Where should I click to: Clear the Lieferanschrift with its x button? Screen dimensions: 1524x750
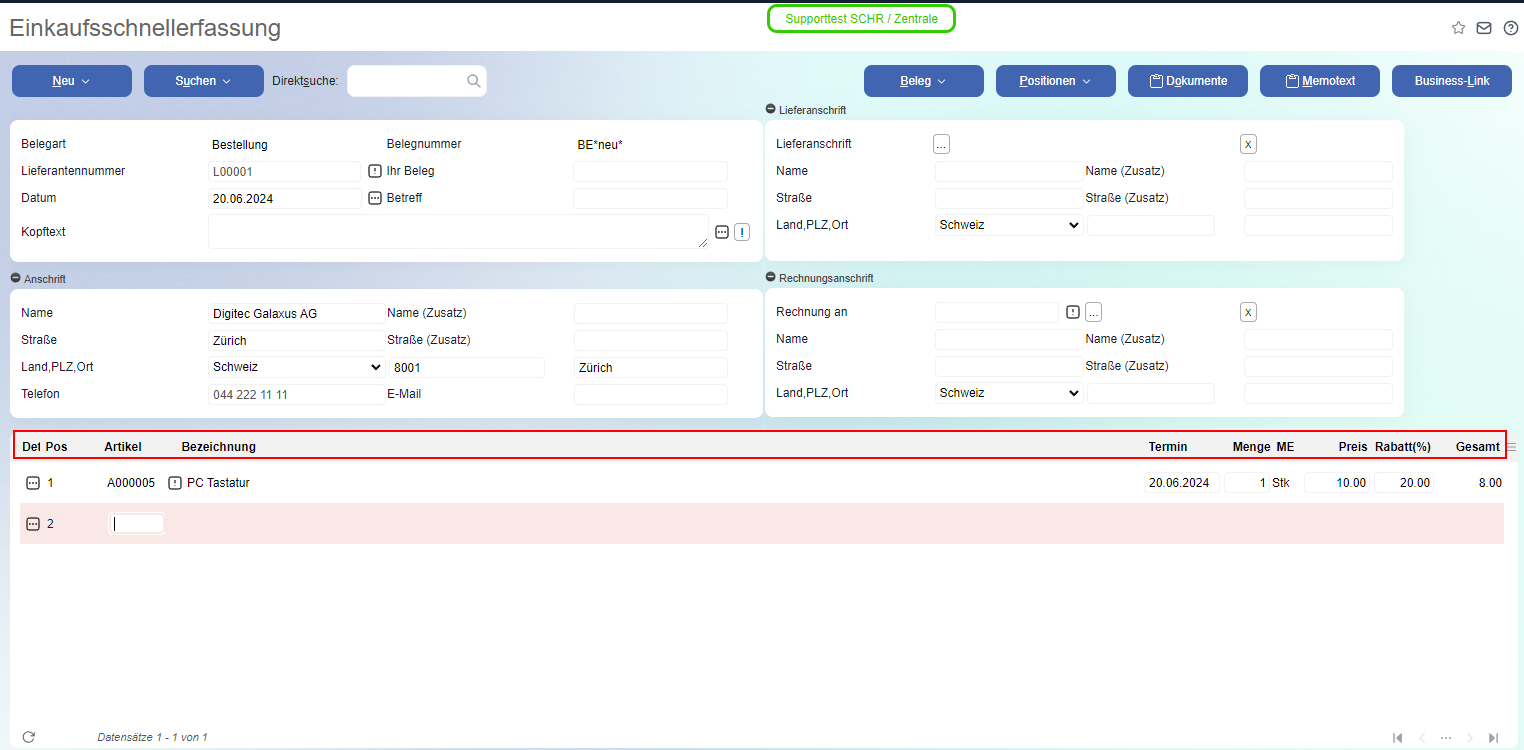pyautogui.click(x=1248, y=144)
